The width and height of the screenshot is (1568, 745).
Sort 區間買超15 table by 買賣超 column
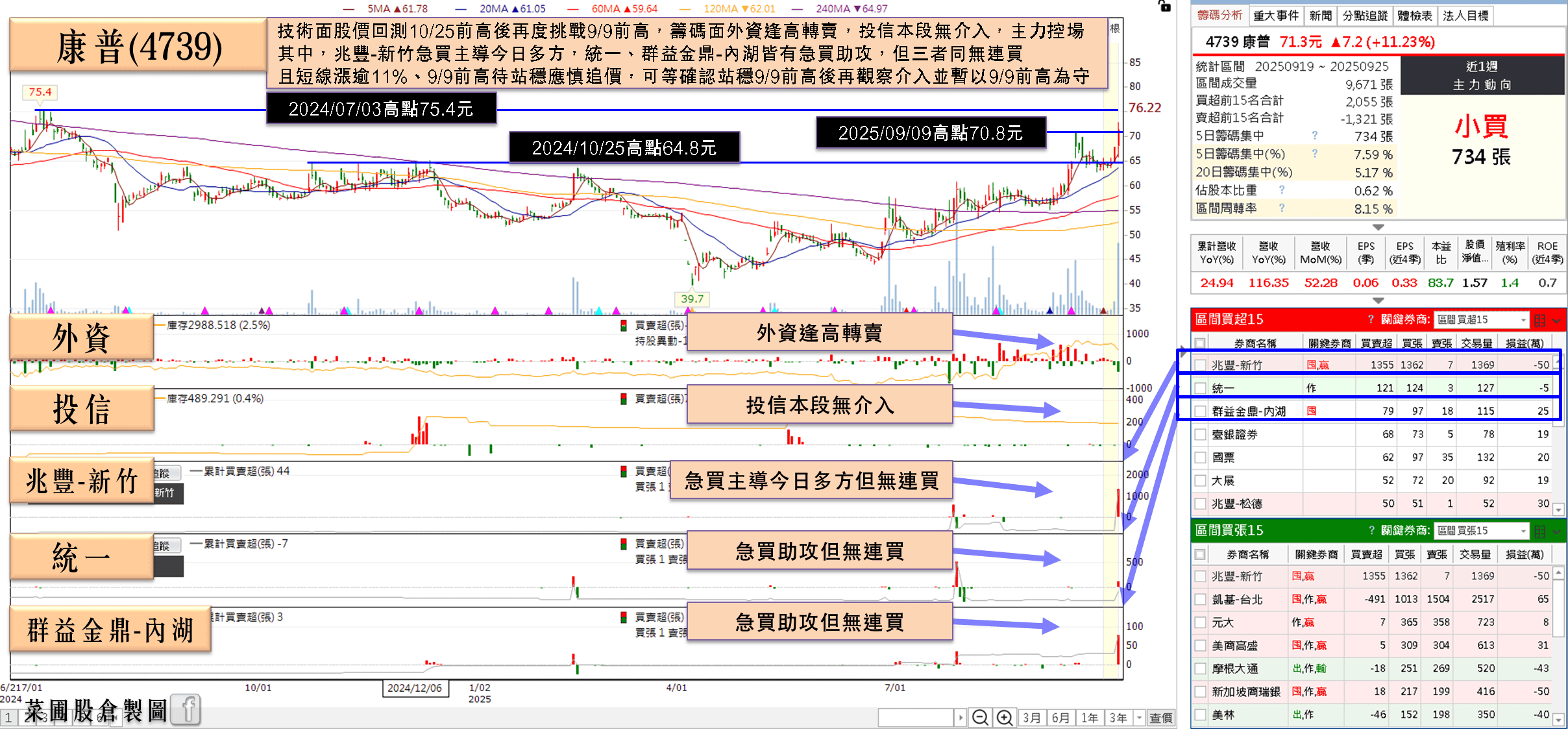pos(1376,343)
